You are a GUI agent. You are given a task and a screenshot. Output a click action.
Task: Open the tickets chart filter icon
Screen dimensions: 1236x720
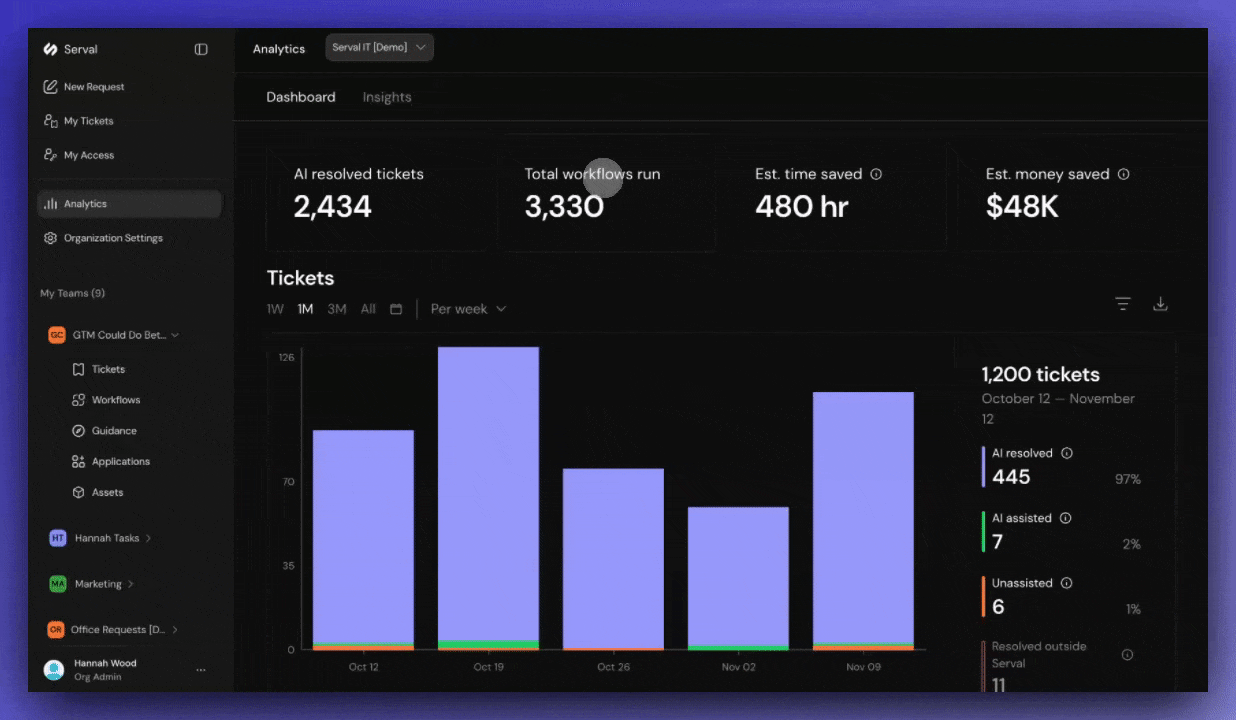(1122, 303)
